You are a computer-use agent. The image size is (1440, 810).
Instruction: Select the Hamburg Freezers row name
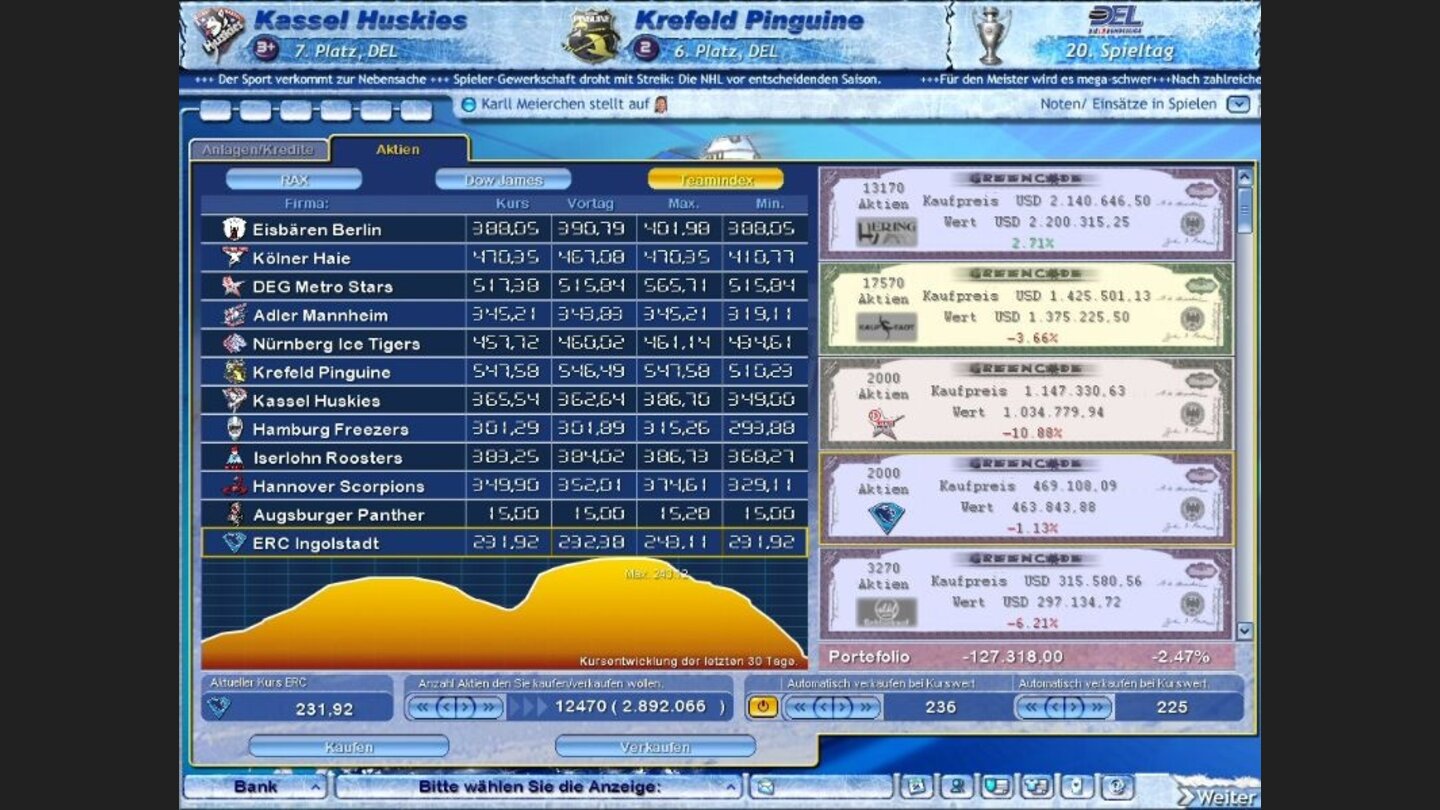click(x=330, y=429)
